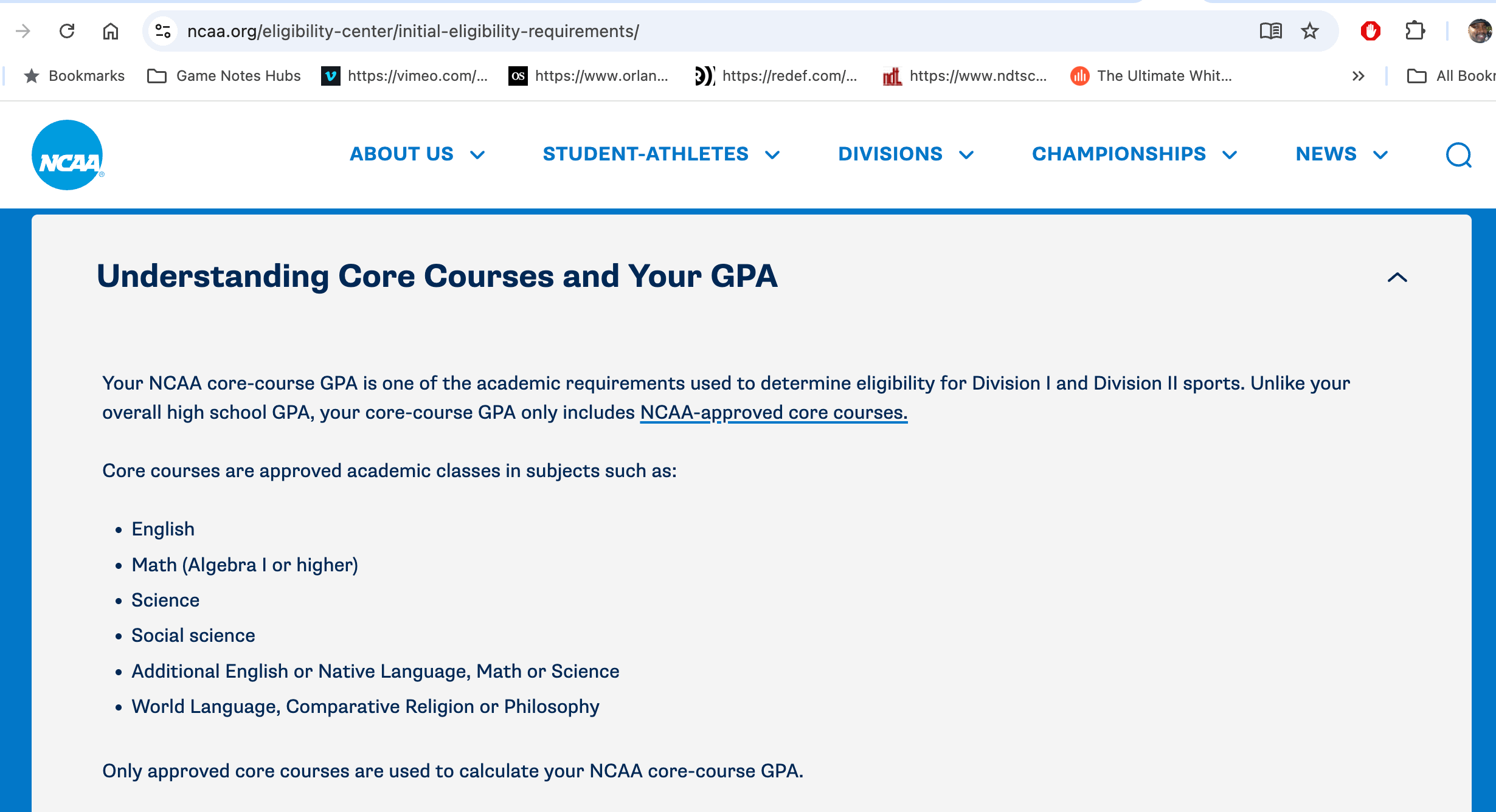Click the NCAA logo
The height and width of the screenshot is (812, 1496).
coord(68,155)
